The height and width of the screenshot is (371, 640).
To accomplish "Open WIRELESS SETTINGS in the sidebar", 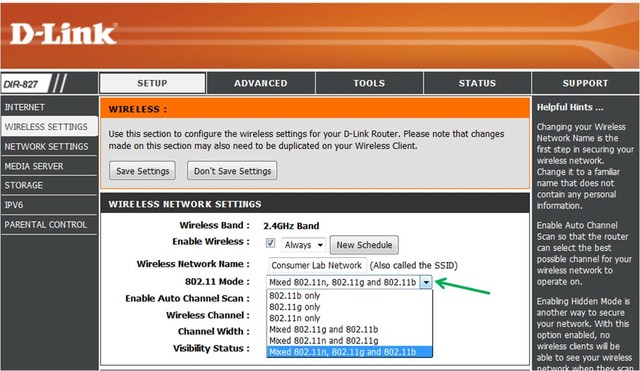I will [49, 127].
